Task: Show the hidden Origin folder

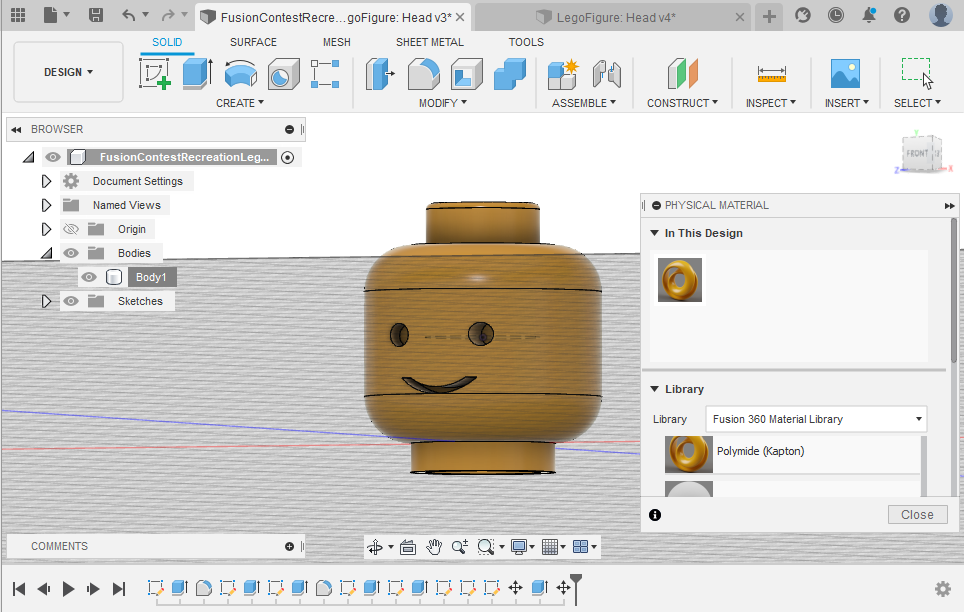Action: 71,229
